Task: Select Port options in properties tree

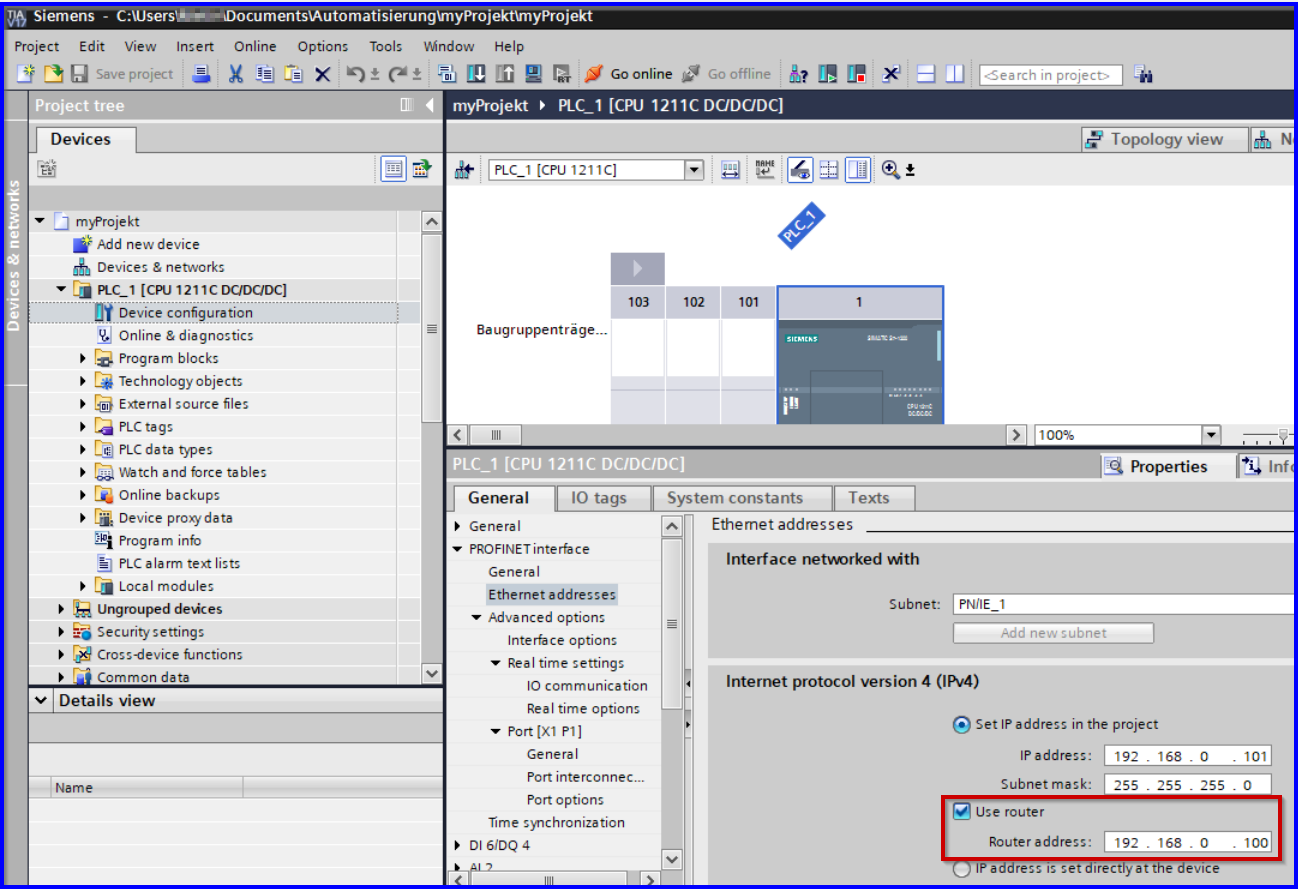Action: tap(565, 800)
